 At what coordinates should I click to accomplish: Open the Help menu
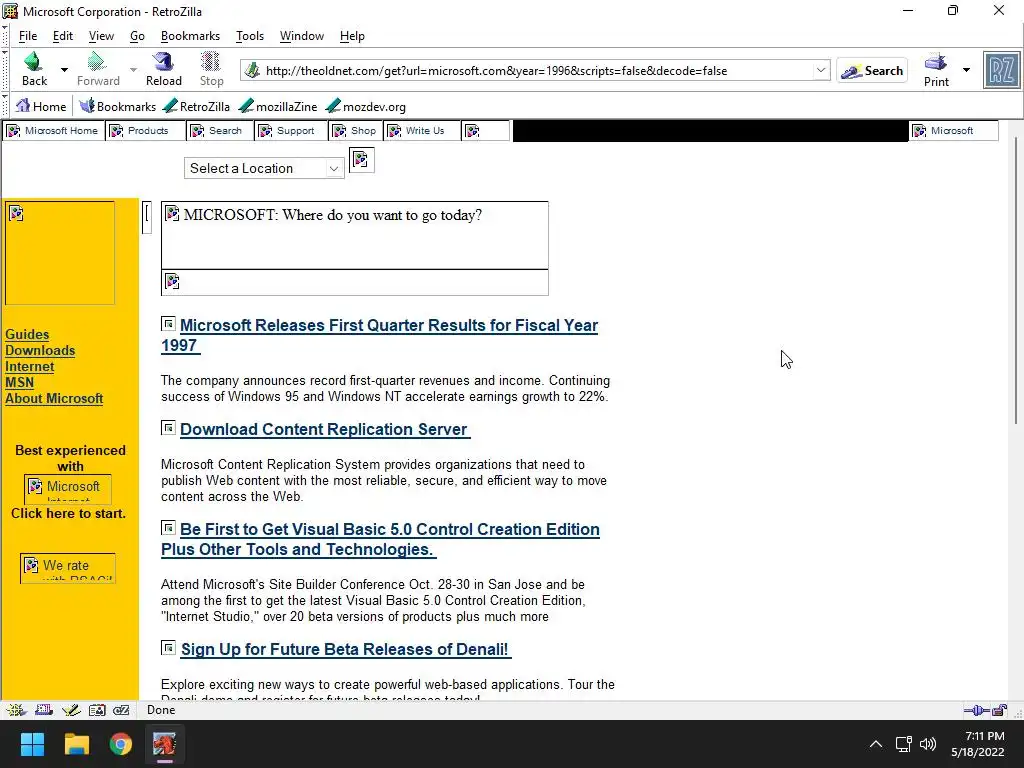tap(352, 36)
